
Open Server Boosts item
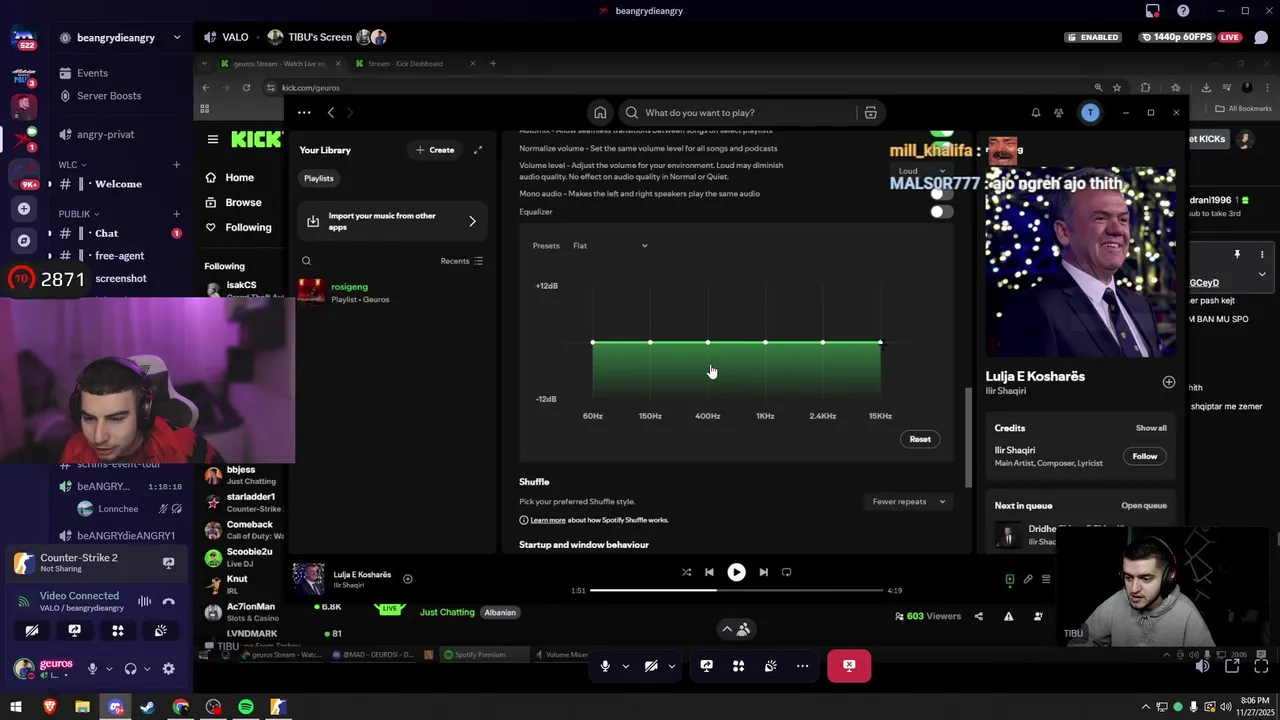point(109,96)
